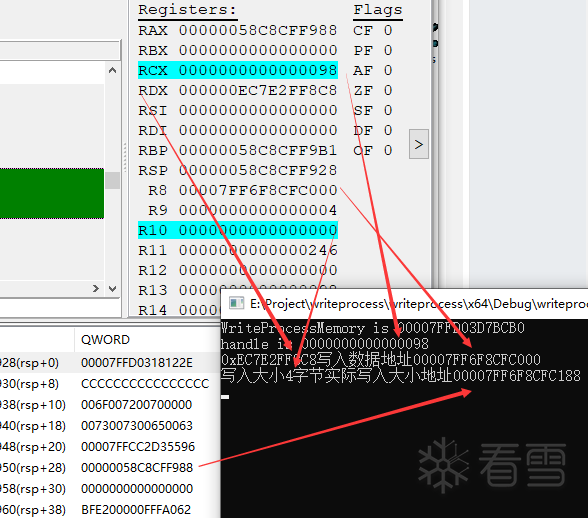Screen dimensions: 588x518
Task: Click the console window title bar path
Action: tap(418, 304)
